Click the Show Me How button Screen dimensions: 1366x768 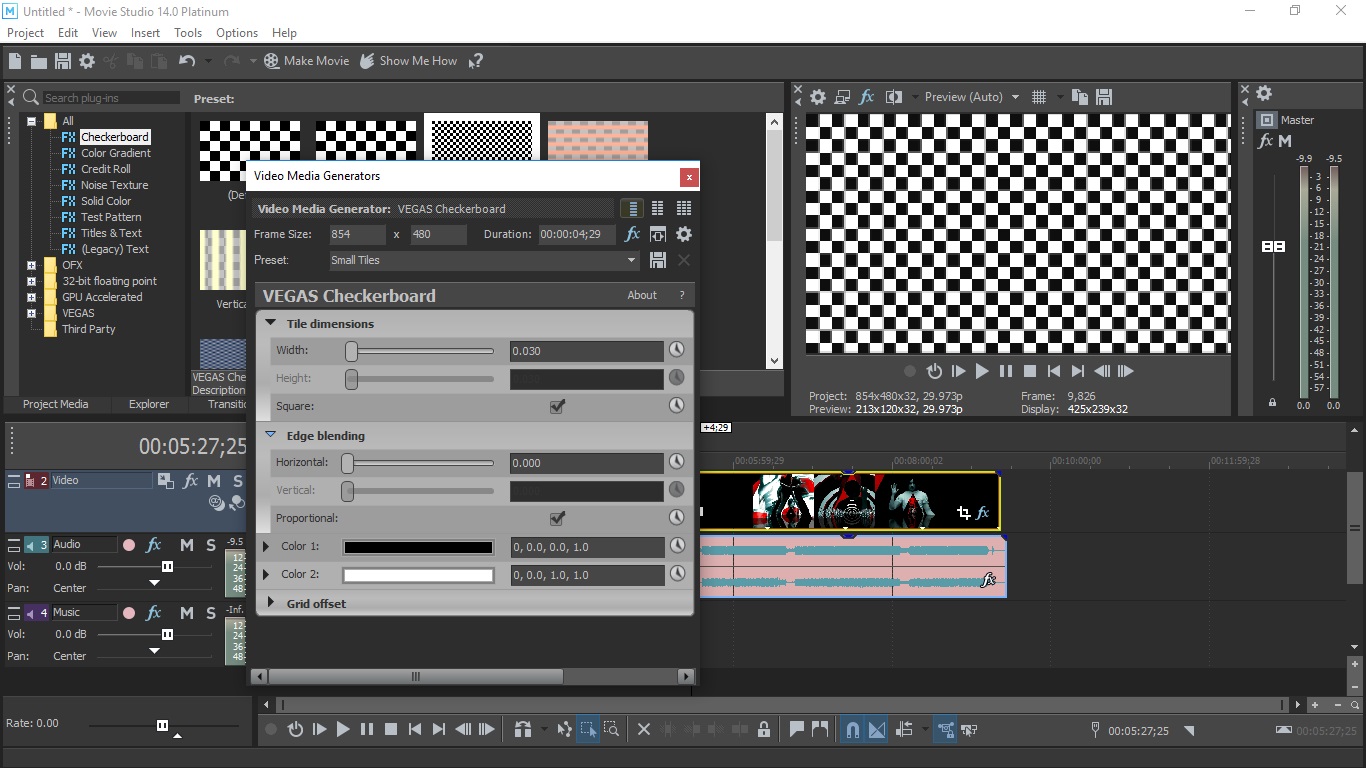(x=409, y=61)
